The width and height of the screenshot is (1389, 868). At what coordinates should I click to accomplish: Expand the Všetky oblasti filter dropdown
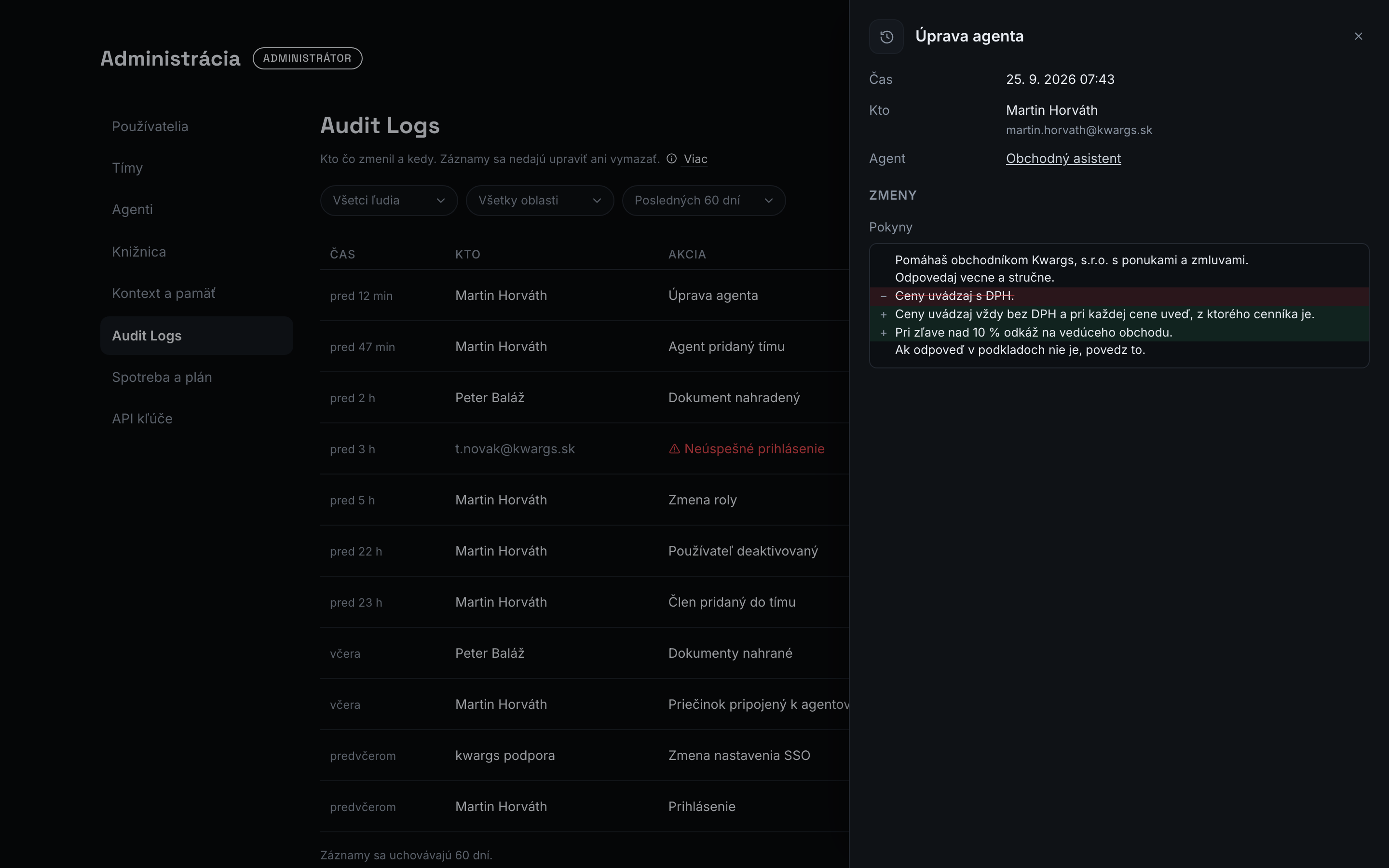click(x=540, y=200)
